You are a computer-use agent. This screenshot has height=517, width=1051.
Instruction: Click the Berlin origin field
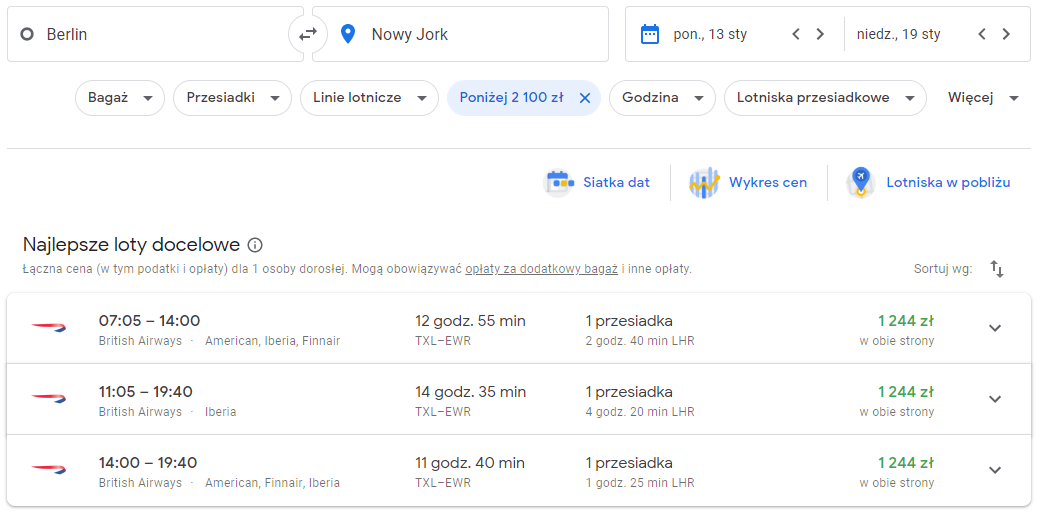pyautogui.click(x=156, y=34)
